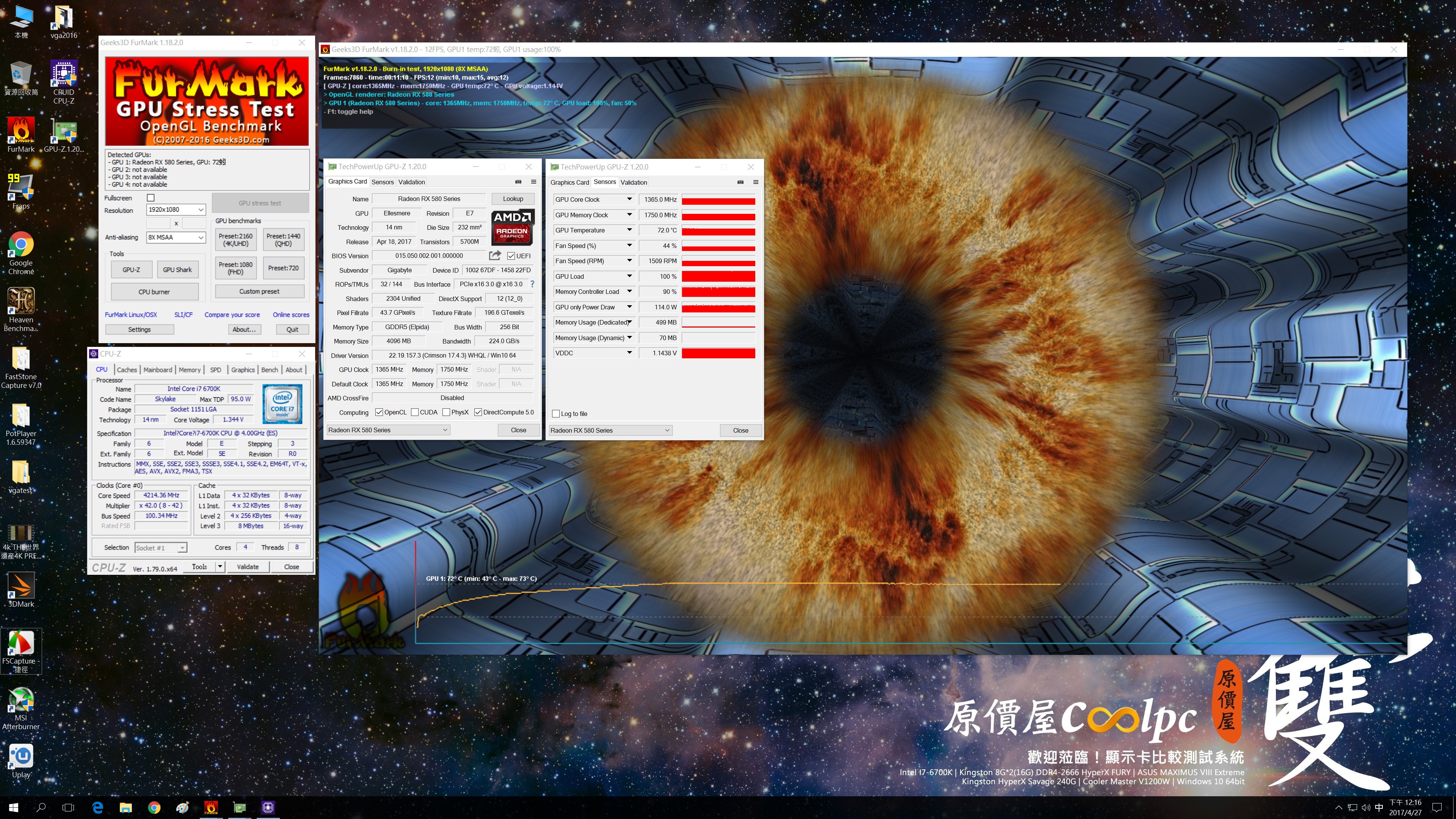Open the hamburger menu in GPU-Z Sensors window

click(755, 182)
